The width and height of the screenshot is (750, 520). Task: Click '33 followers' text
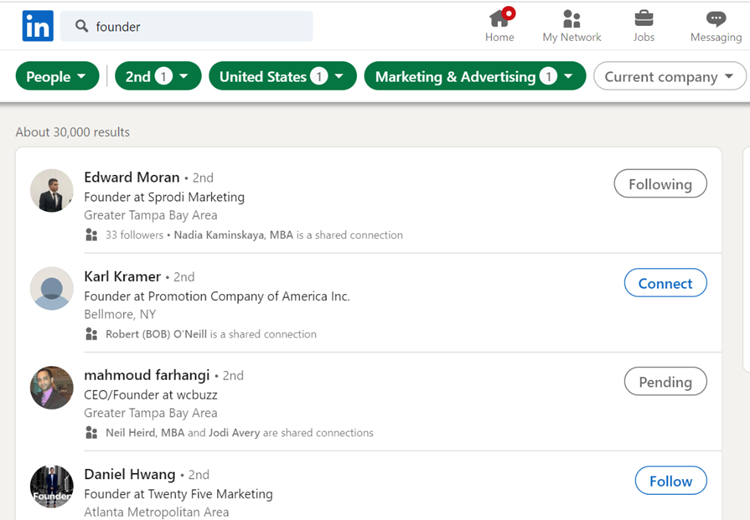pyautogui.click(x=134, y=235)
